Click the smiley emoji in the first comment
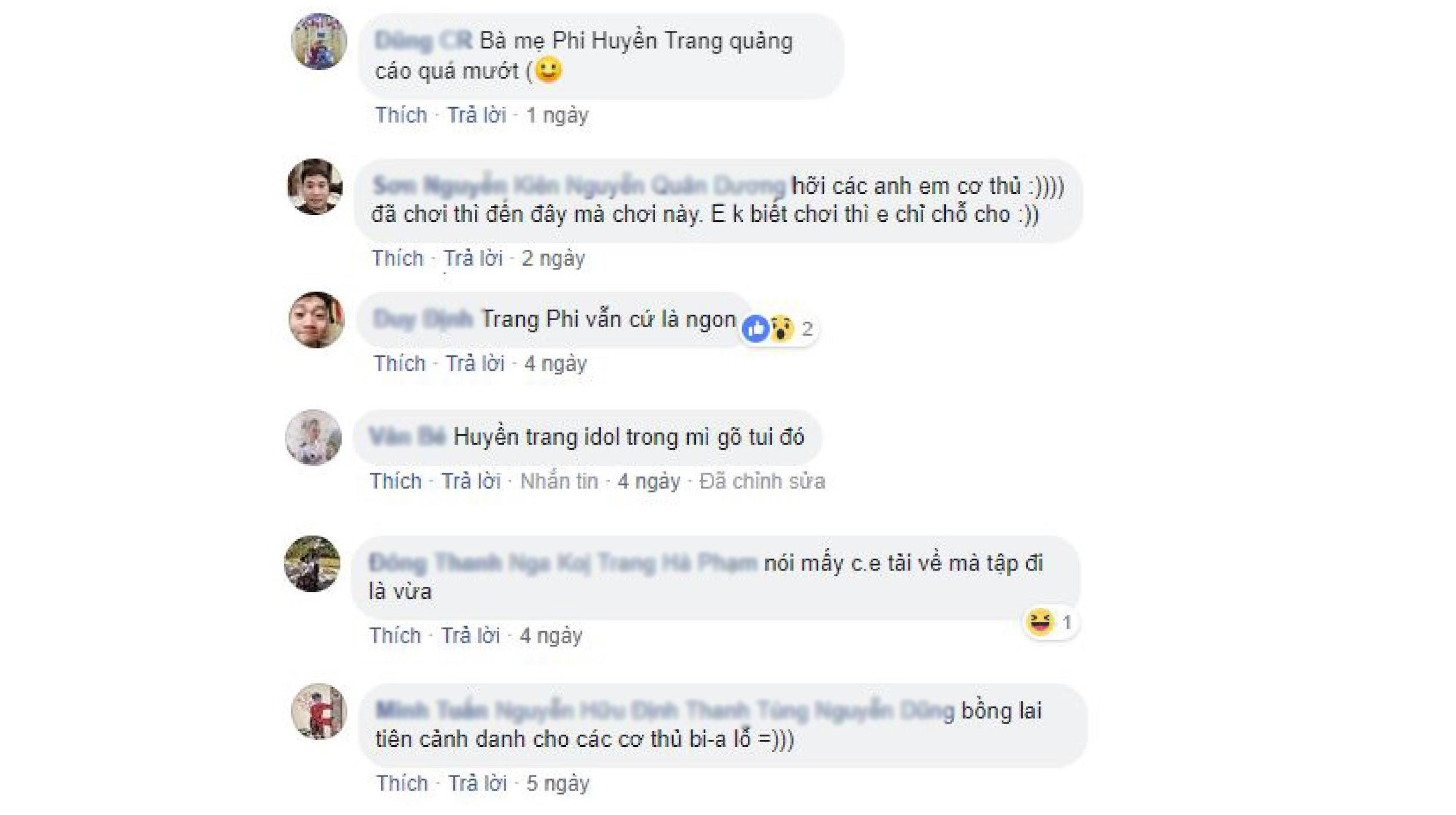Screen dimensions: 1456x815 click(548, 70)
